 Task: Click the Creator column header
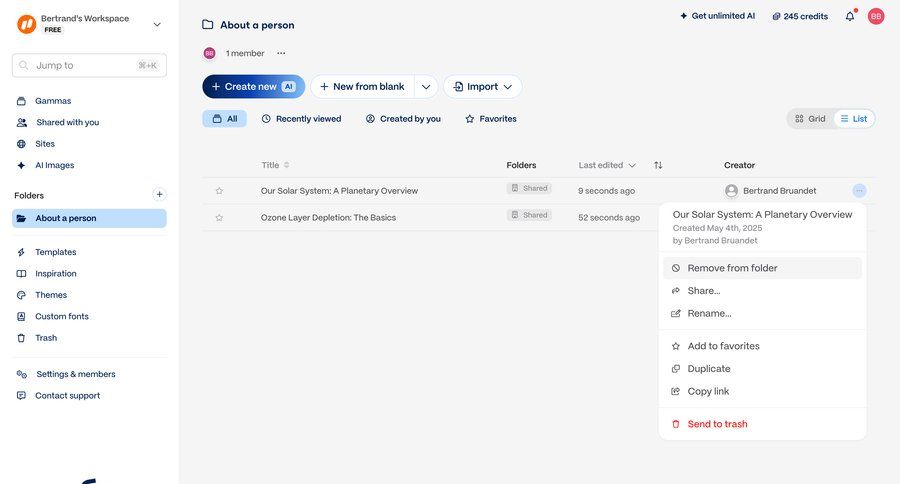[x=739, y=165]
